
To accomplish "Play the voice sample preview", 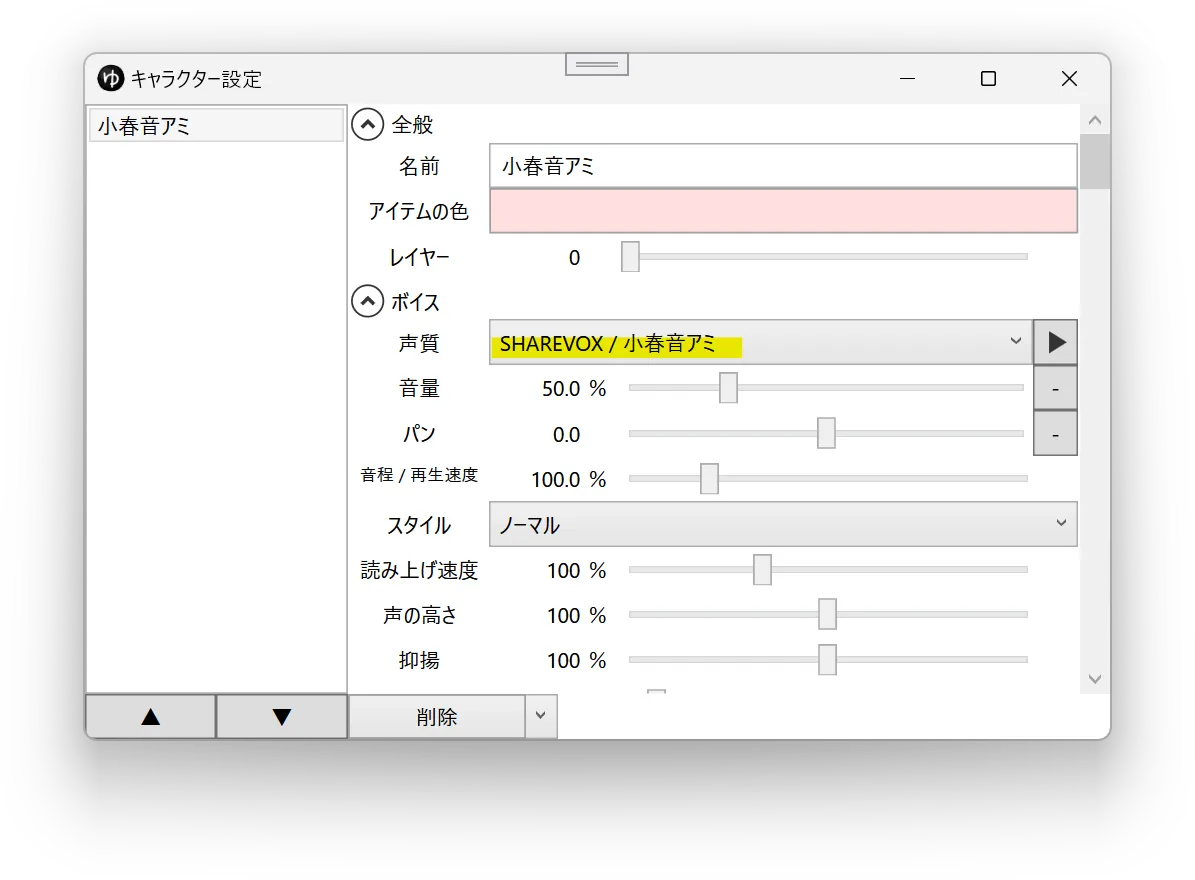I will tap(1056, 342).
